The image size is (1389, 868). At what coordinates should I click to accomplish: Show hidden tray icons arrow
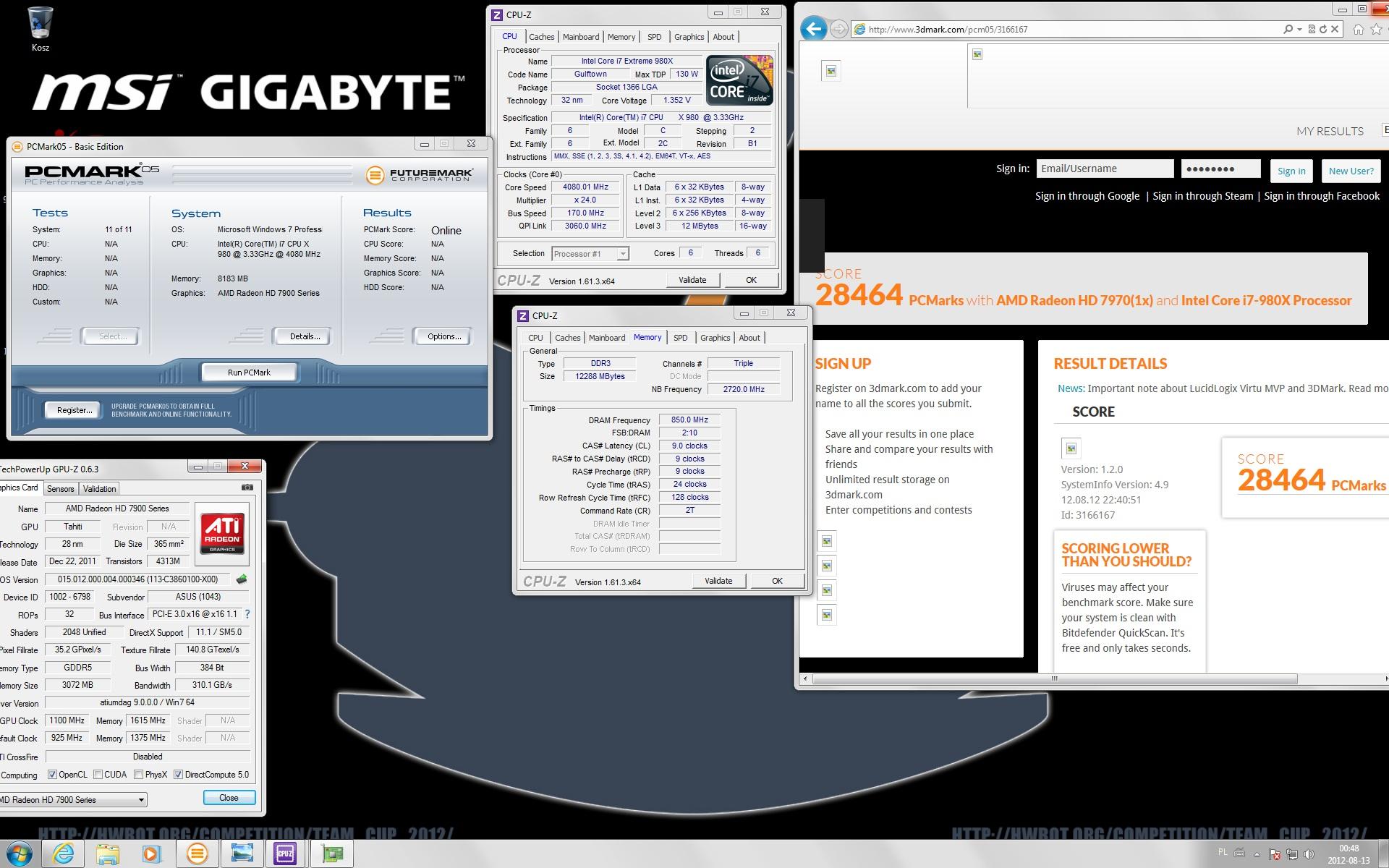(1257, 854)
